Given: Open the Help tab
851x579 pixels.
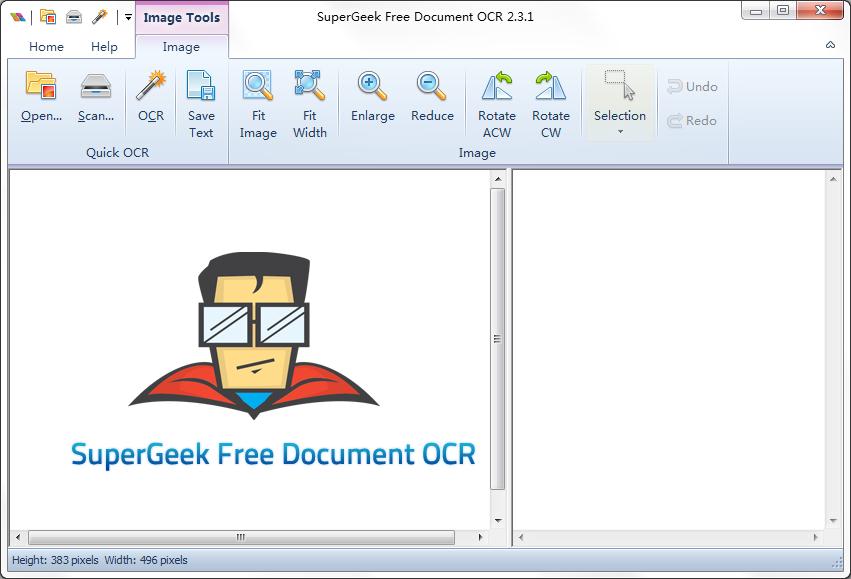Looking at the screenshot, I should [104, 47].
